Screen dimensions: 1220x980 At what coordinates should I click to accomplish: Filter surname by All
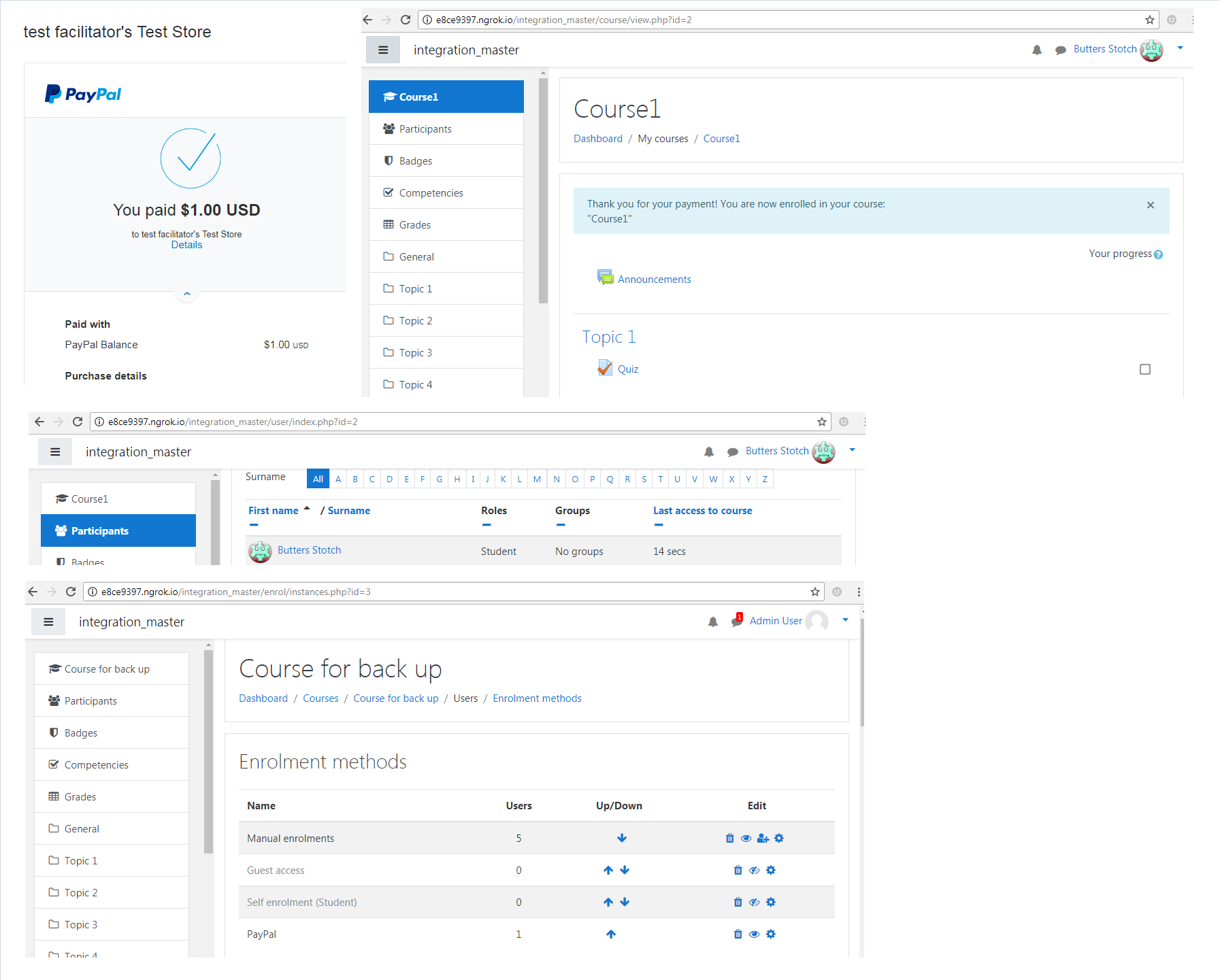click(x=318, y=479)
